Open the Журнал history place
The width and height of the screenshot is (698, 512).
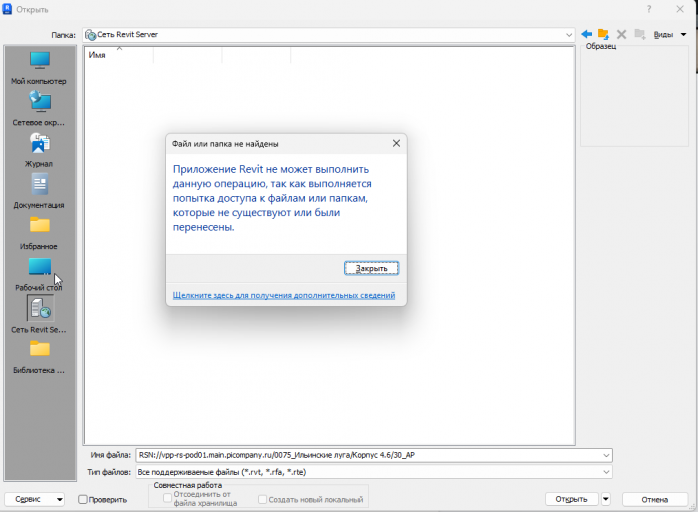pyautogui.click(x=40, y=150)
